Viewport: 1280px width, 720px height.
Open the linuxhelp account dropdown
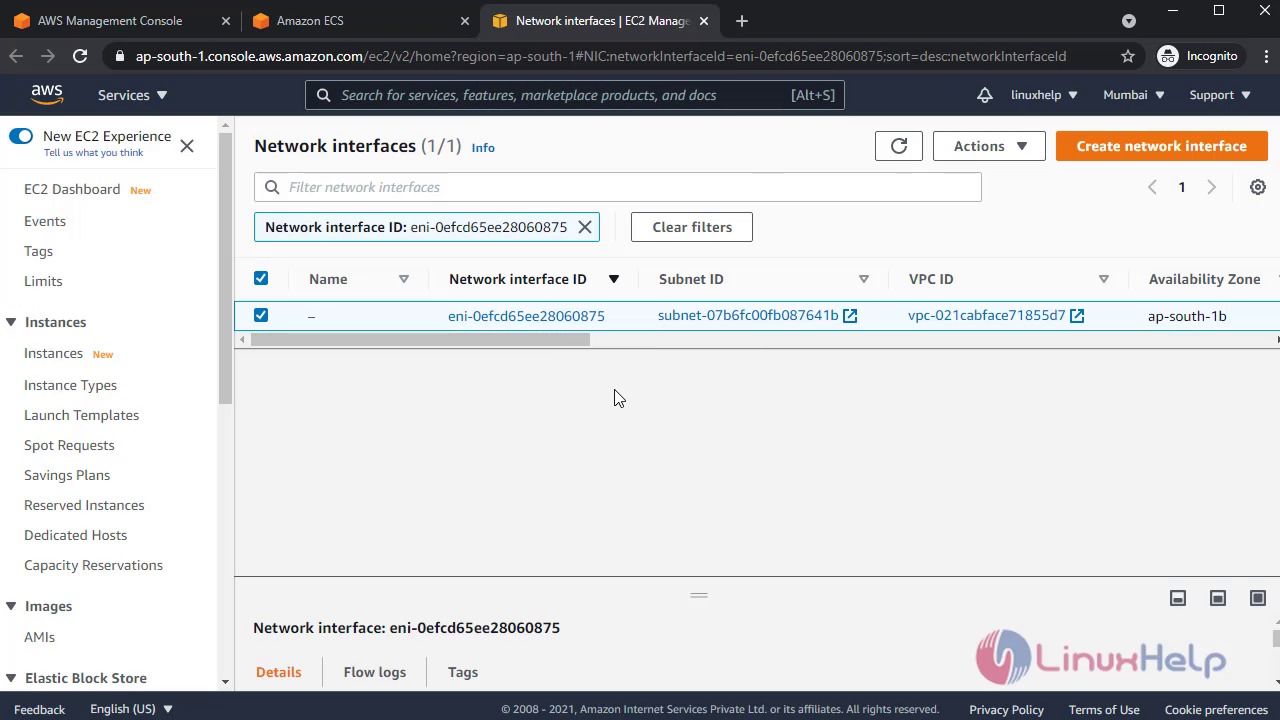[1044, 95]
